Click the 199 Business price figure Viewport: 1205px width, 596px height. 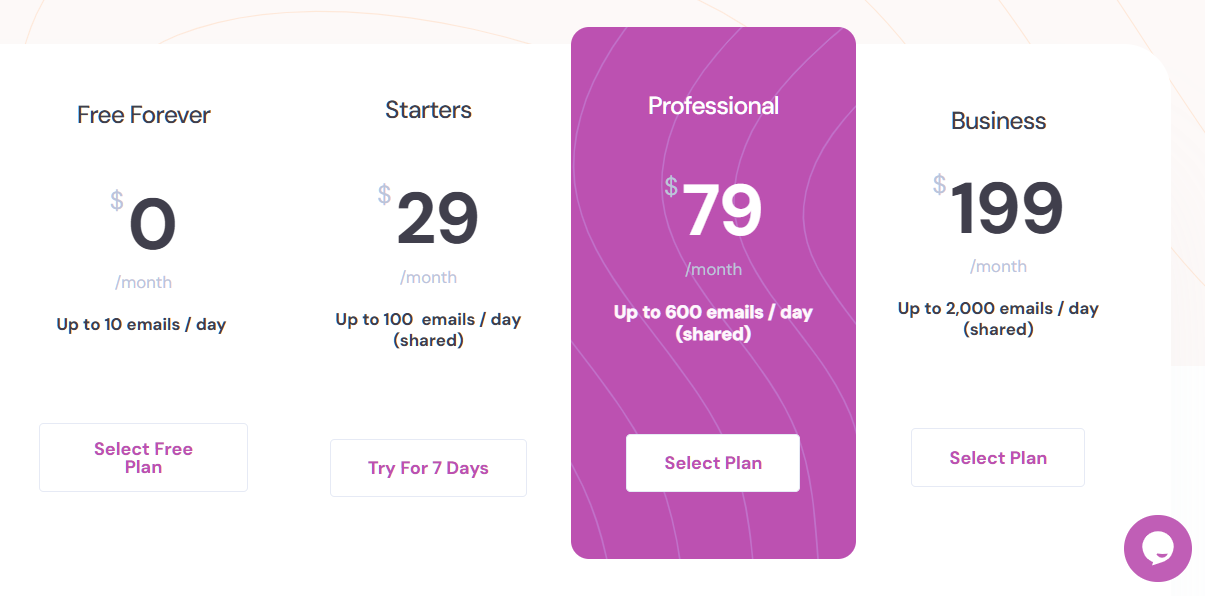tap(1006, 210)
